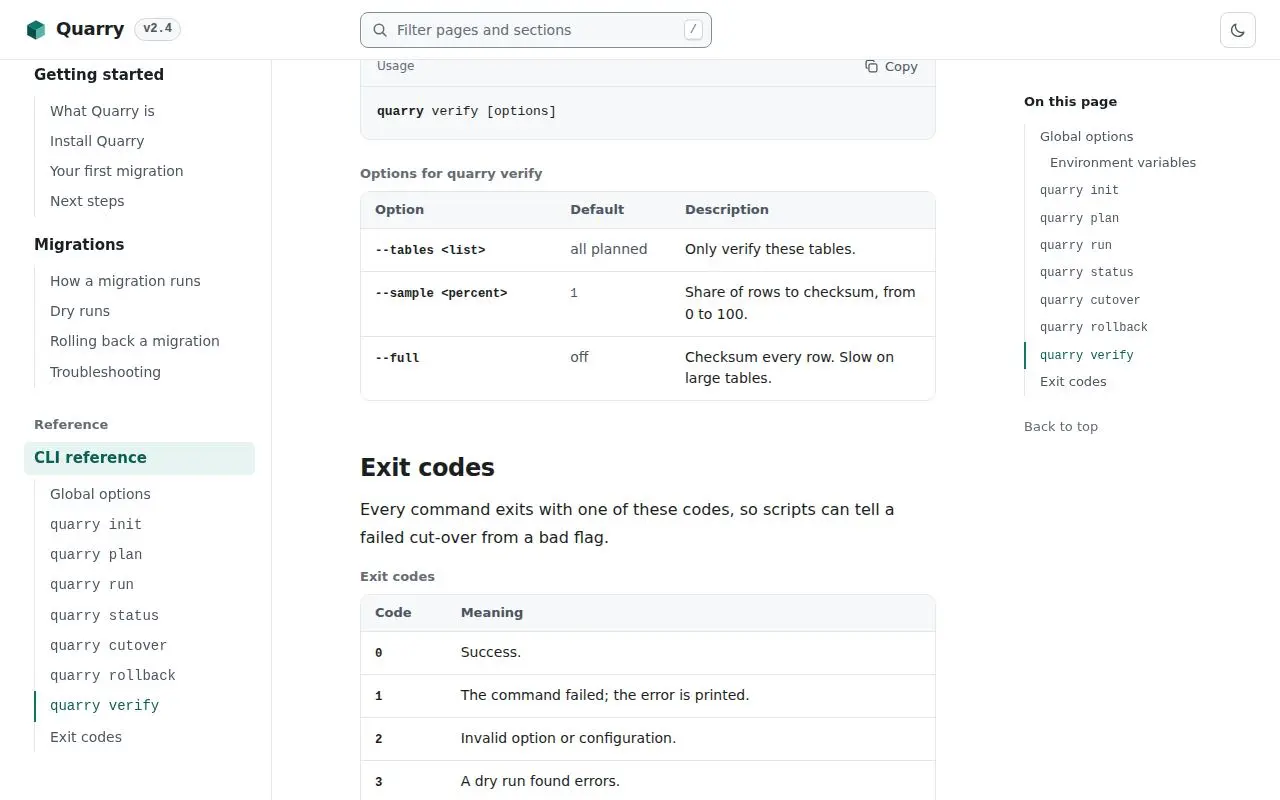Image resolution: width=1280 pixels, height=800 pixels.
Task: Go to Rolling back a migration
Action: point(135,341)
